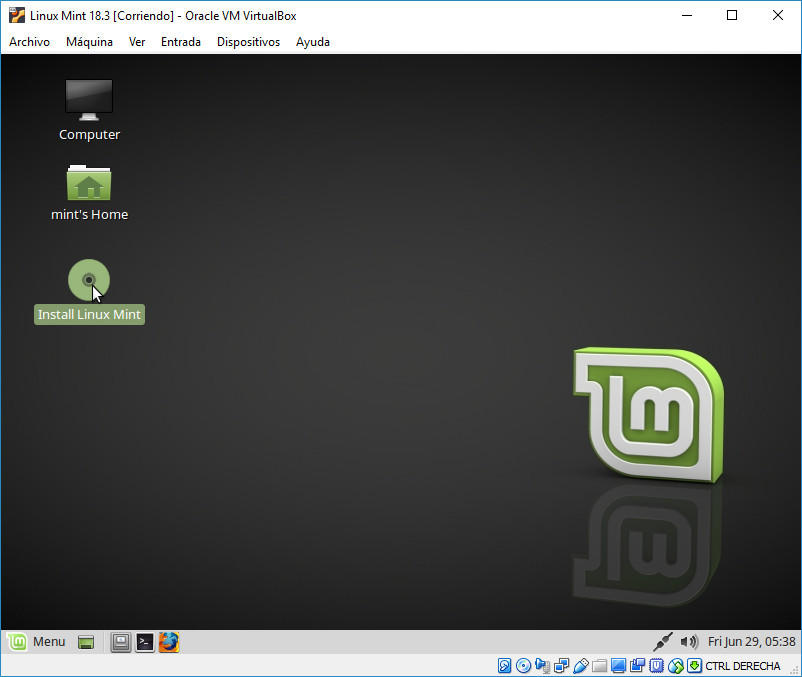This screenshot has width=802, height=677.
Task: Launch the file manager from the panel
Action: point(121,642)
